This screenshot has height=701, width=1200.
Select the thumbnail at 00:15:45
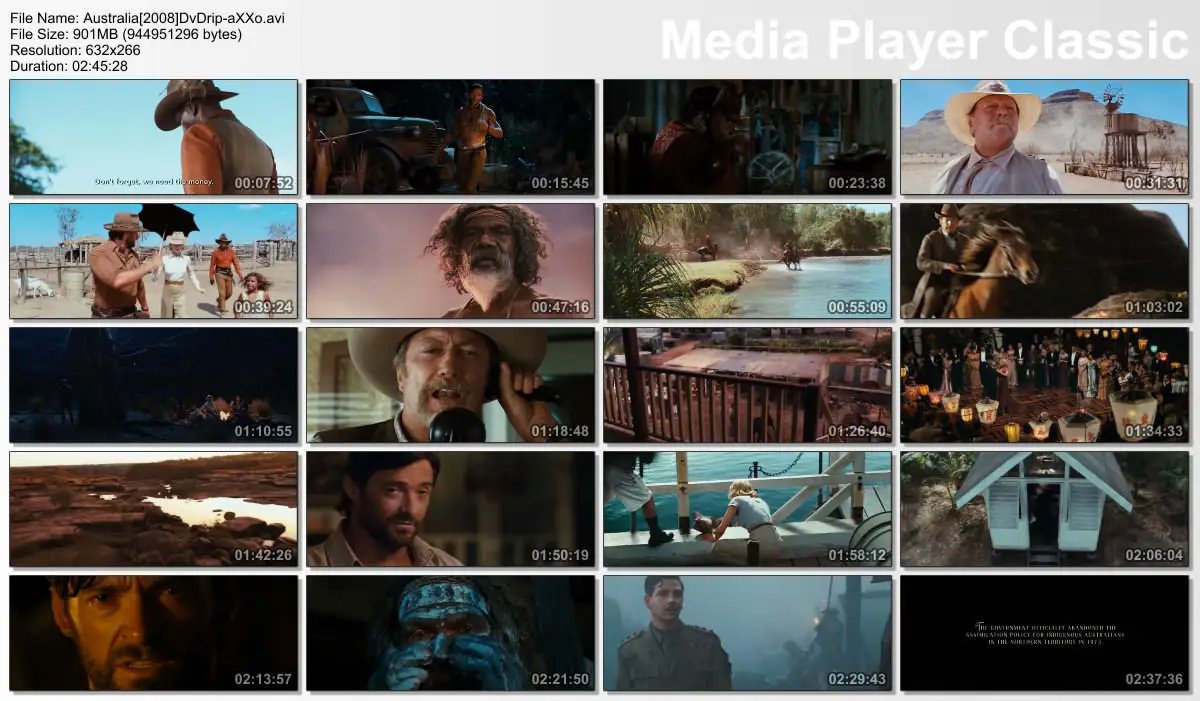pyautogui.click(x=450, y=137)
